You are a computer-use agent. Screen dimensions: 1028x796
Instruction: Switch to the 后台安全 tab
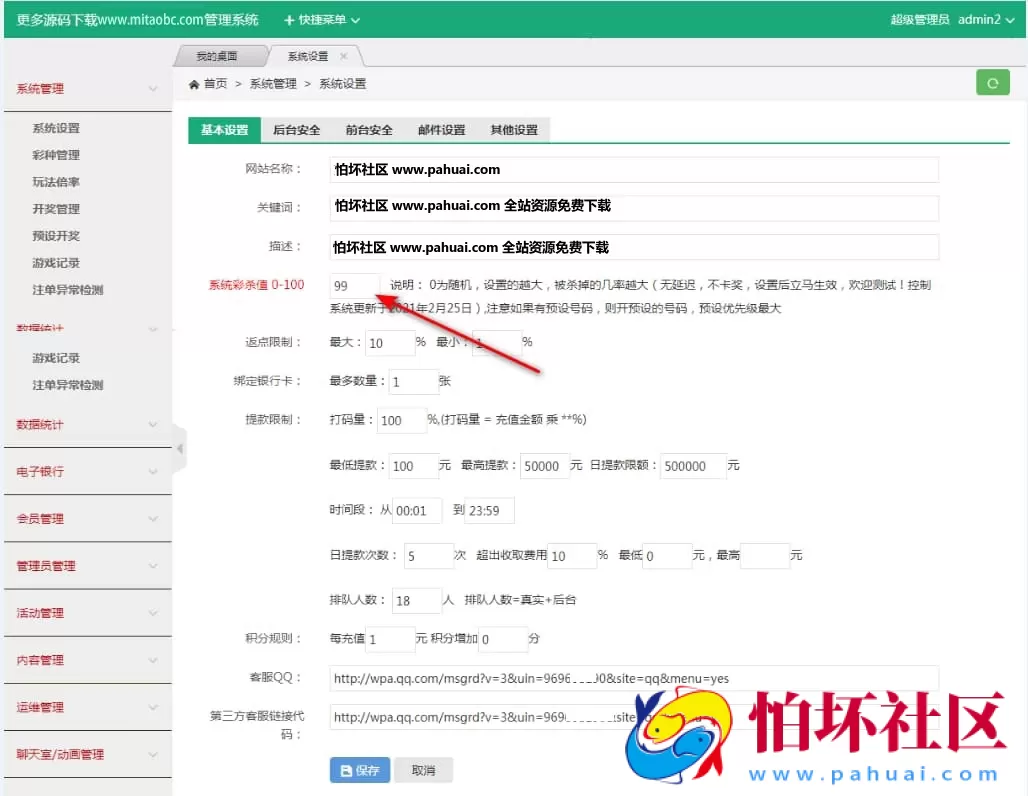point(296,130)
